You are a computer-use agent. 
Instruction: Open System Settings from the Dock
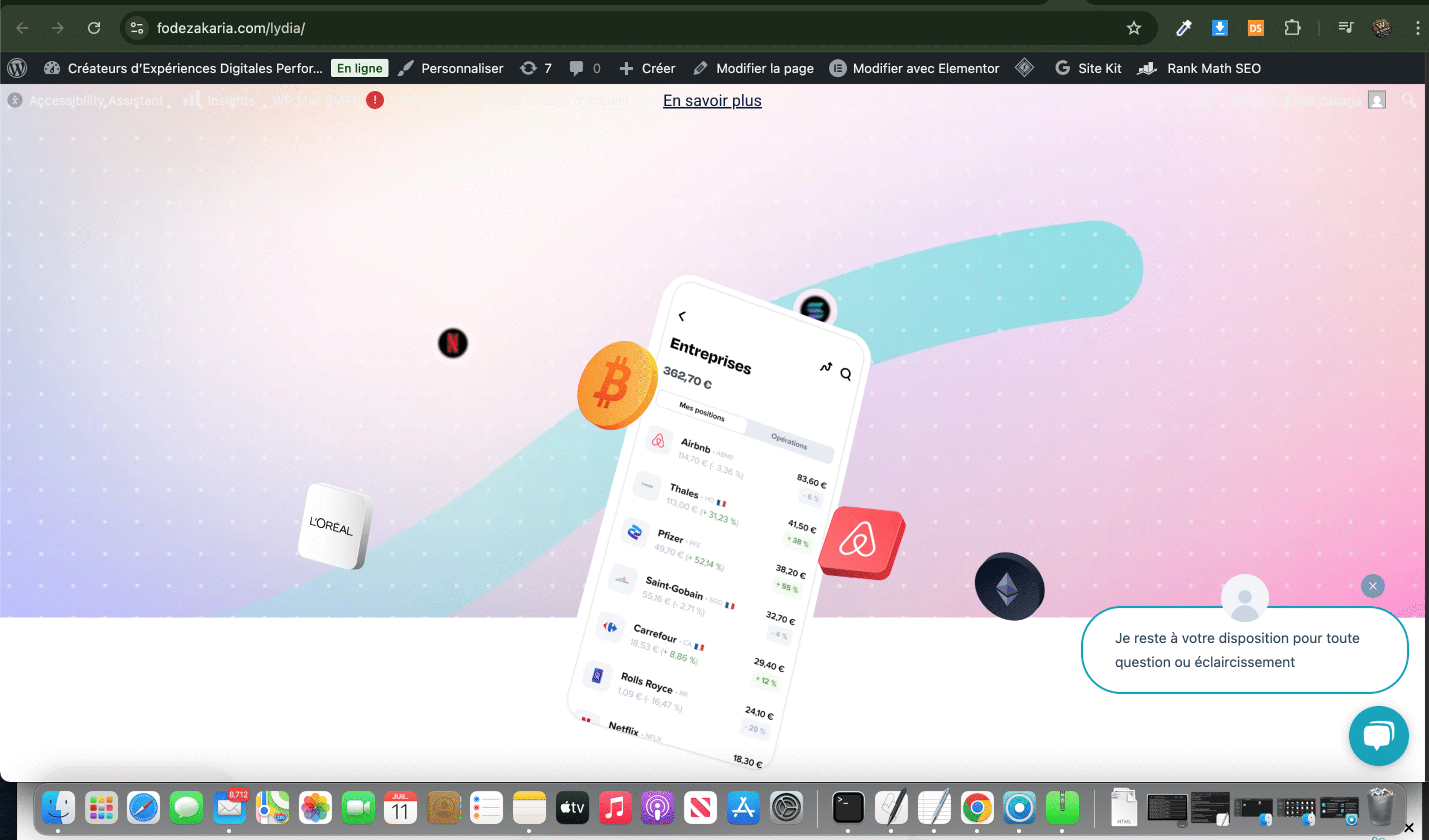tap(786, 807)
